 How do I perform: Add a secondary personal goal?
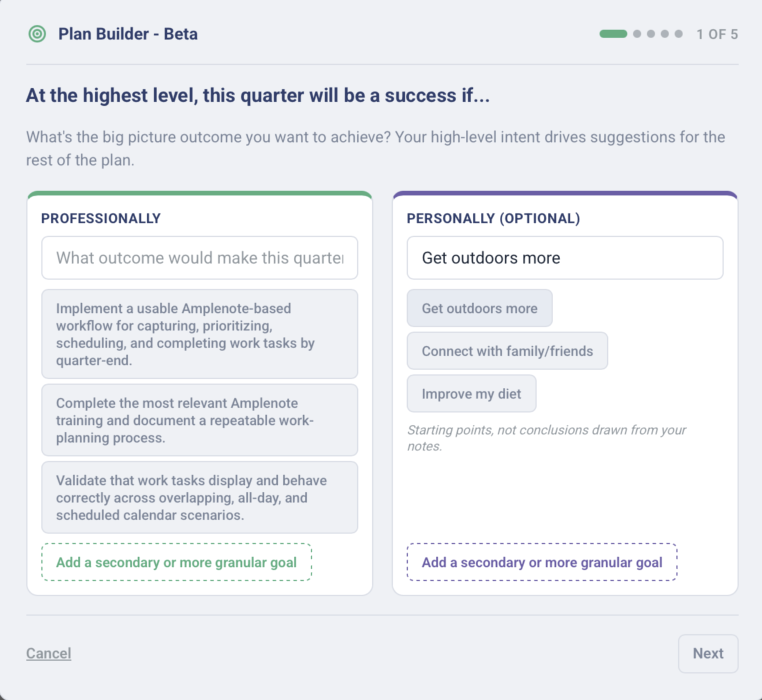542,562
